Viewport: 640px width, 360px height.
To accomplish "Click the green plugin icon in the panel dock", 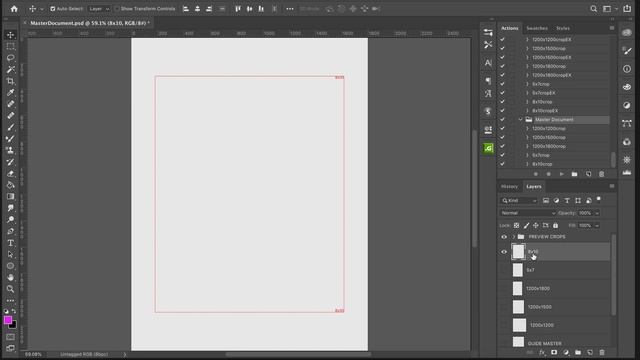I will tap(488, 148).
